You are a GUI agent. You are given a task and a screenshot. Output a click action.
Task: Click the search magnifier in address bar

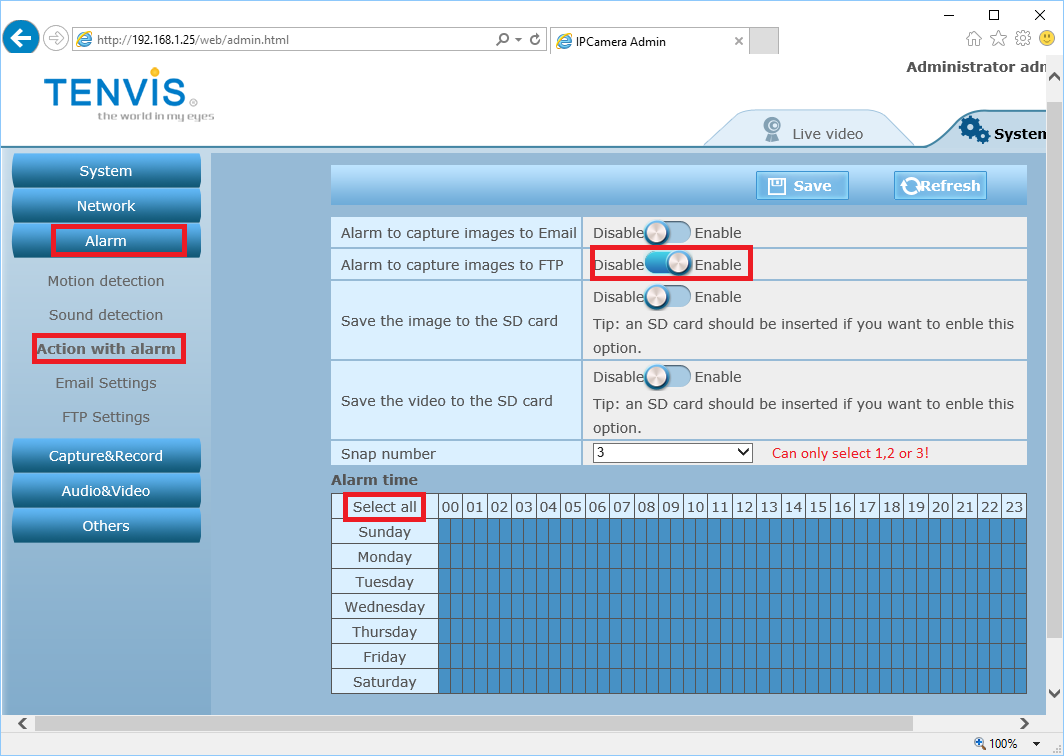pyautogui.click(x=503, y=40)
